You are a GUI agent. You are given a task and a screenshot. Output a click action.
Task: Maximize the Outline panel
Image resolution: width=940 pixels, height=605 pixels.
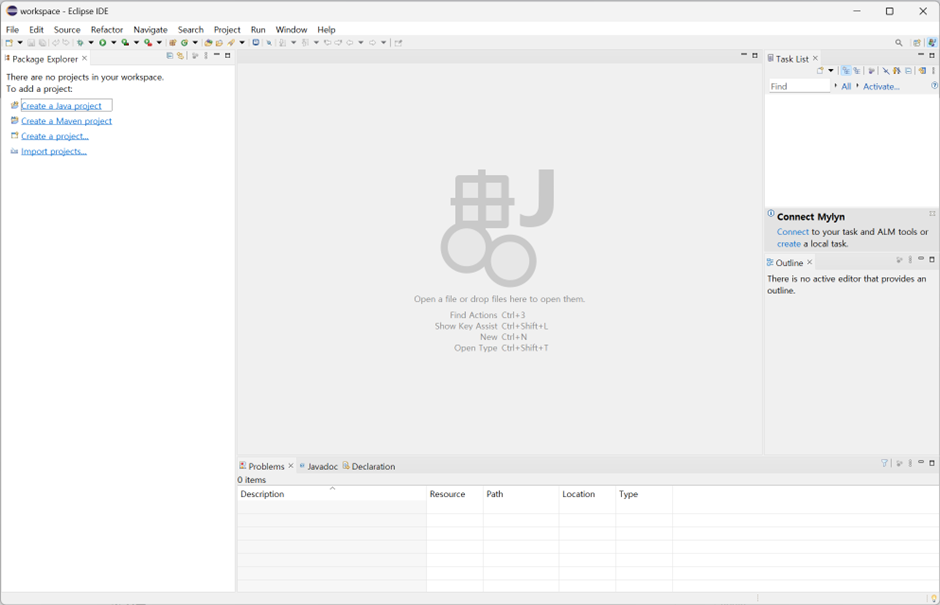pos(932,260)
